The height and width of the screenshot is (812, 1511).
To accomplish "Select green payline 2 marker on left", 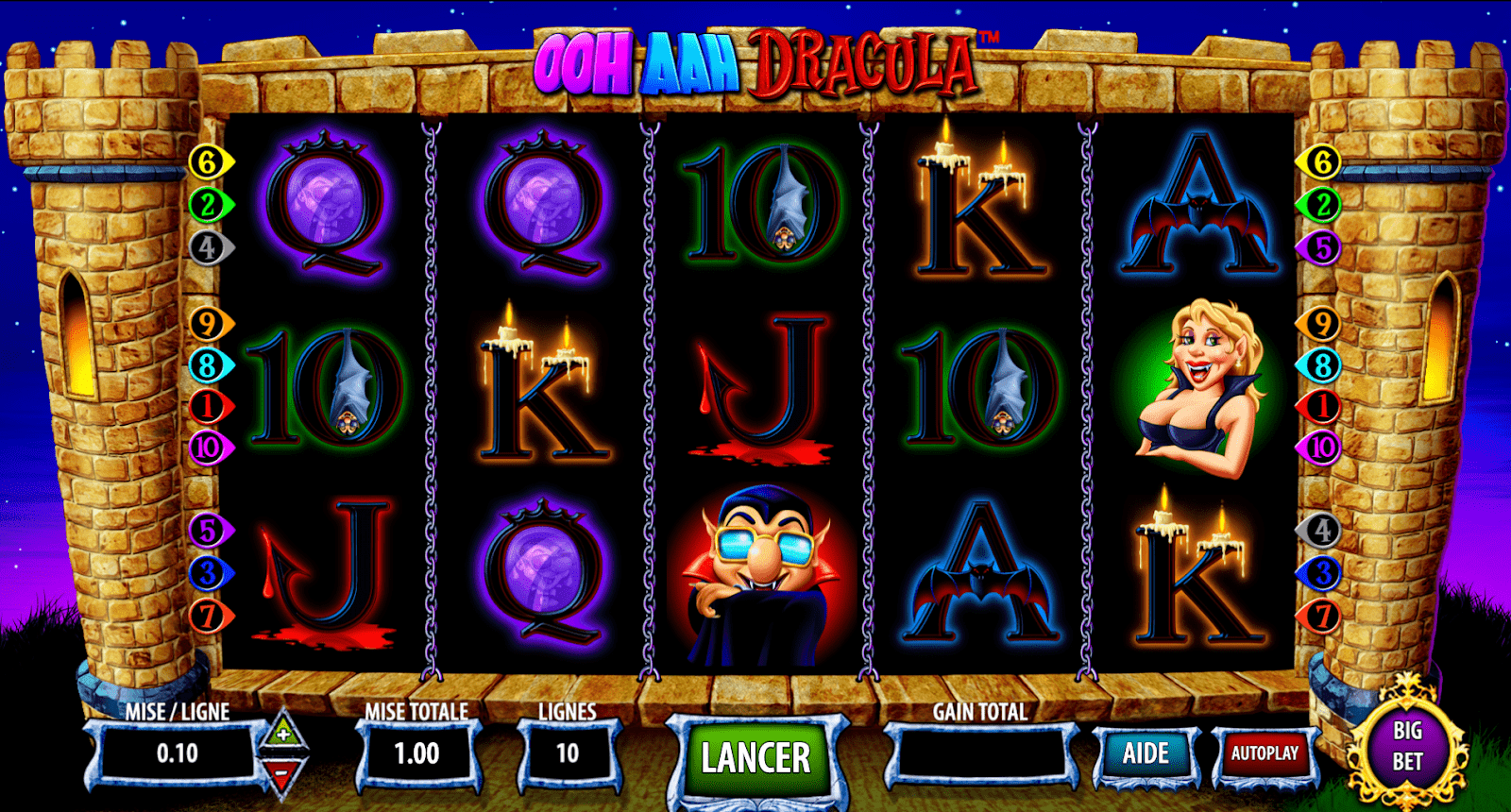I will pyautogui.click(x=210, y=205).
